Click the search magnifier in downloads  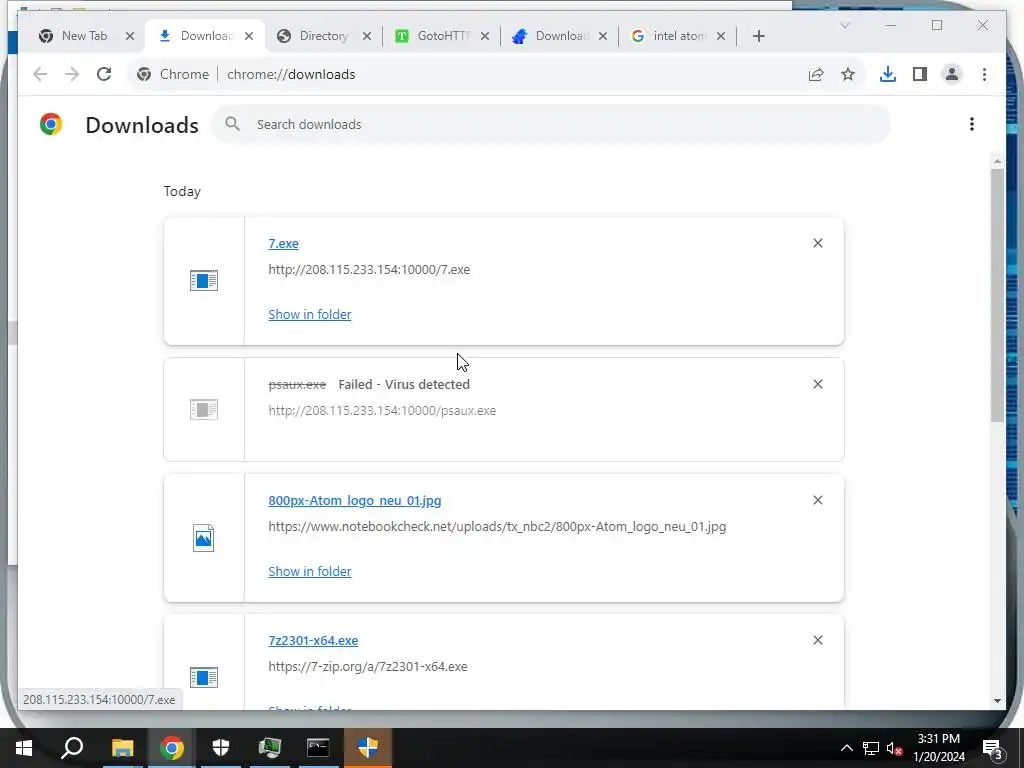coord(232,124)
